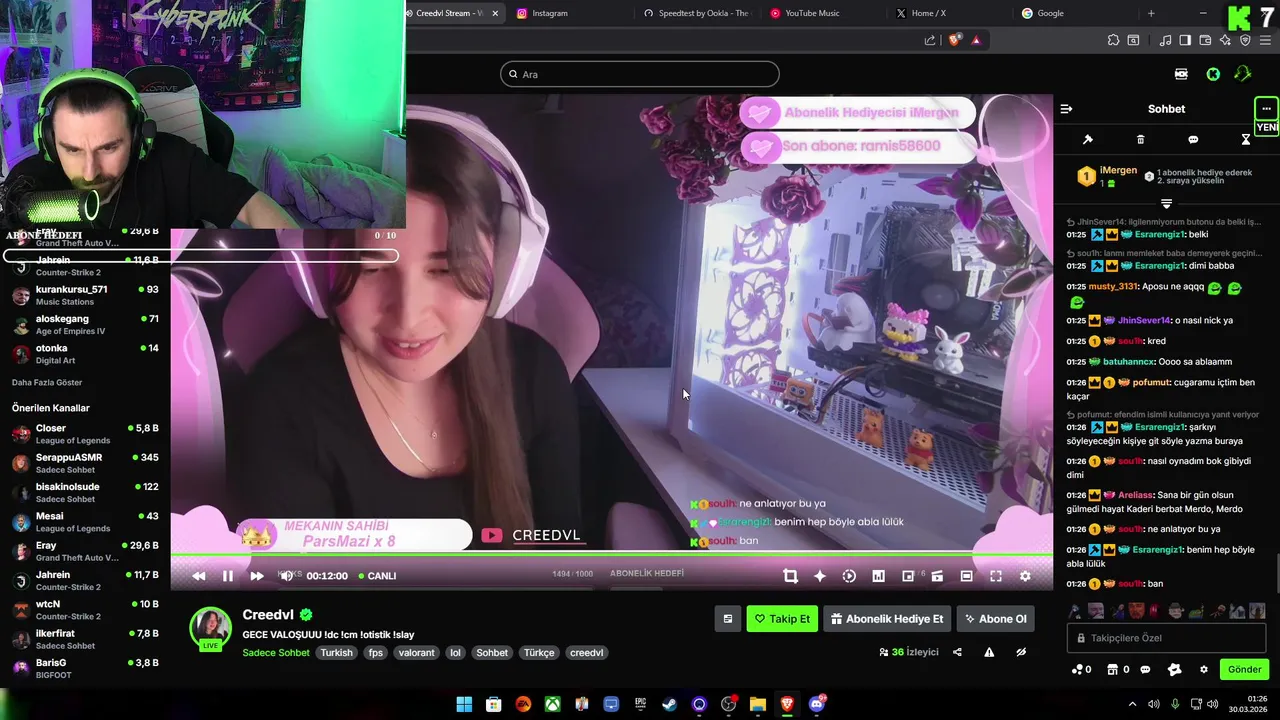1280x720 pixels.
Task: Expand leaderboard arrow under iMergen
Action: click(1166, 203)
